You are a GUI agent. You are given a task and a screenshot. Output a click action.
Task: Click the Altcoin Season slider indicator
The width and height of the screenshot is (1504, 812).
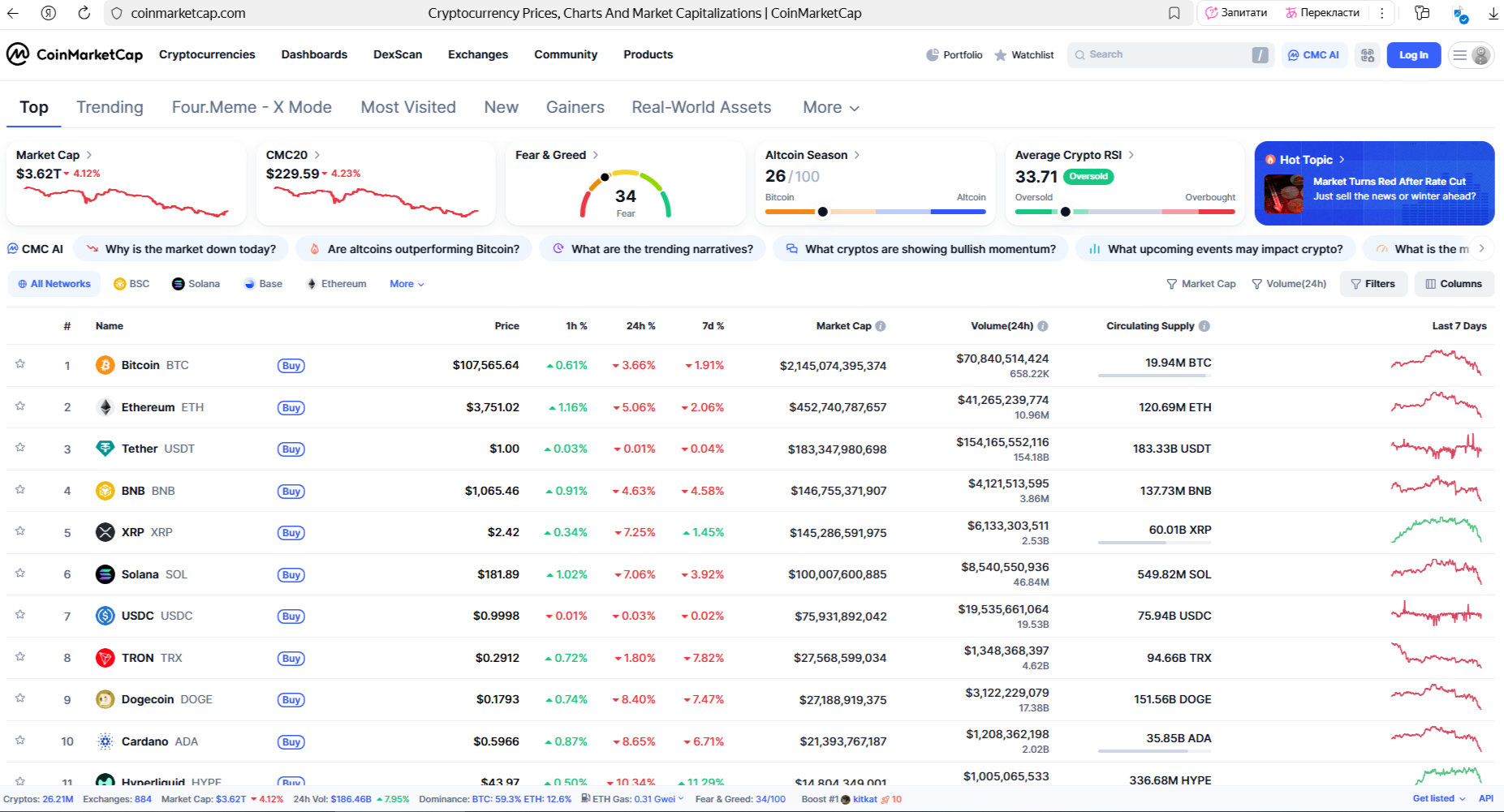822,212
